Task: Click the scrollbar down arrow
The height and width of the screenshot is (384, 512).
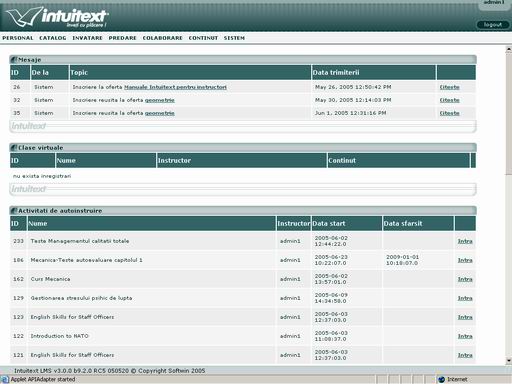Action: (x=509, y=360)
